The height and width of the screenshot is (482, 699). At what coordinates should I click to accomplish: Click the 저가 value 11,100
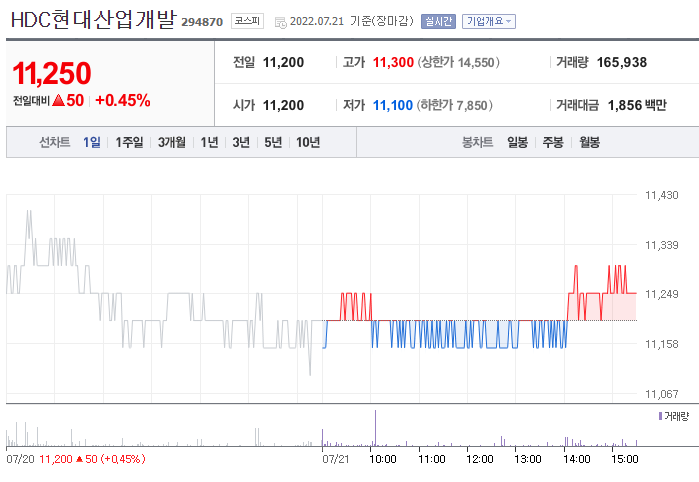393,105
